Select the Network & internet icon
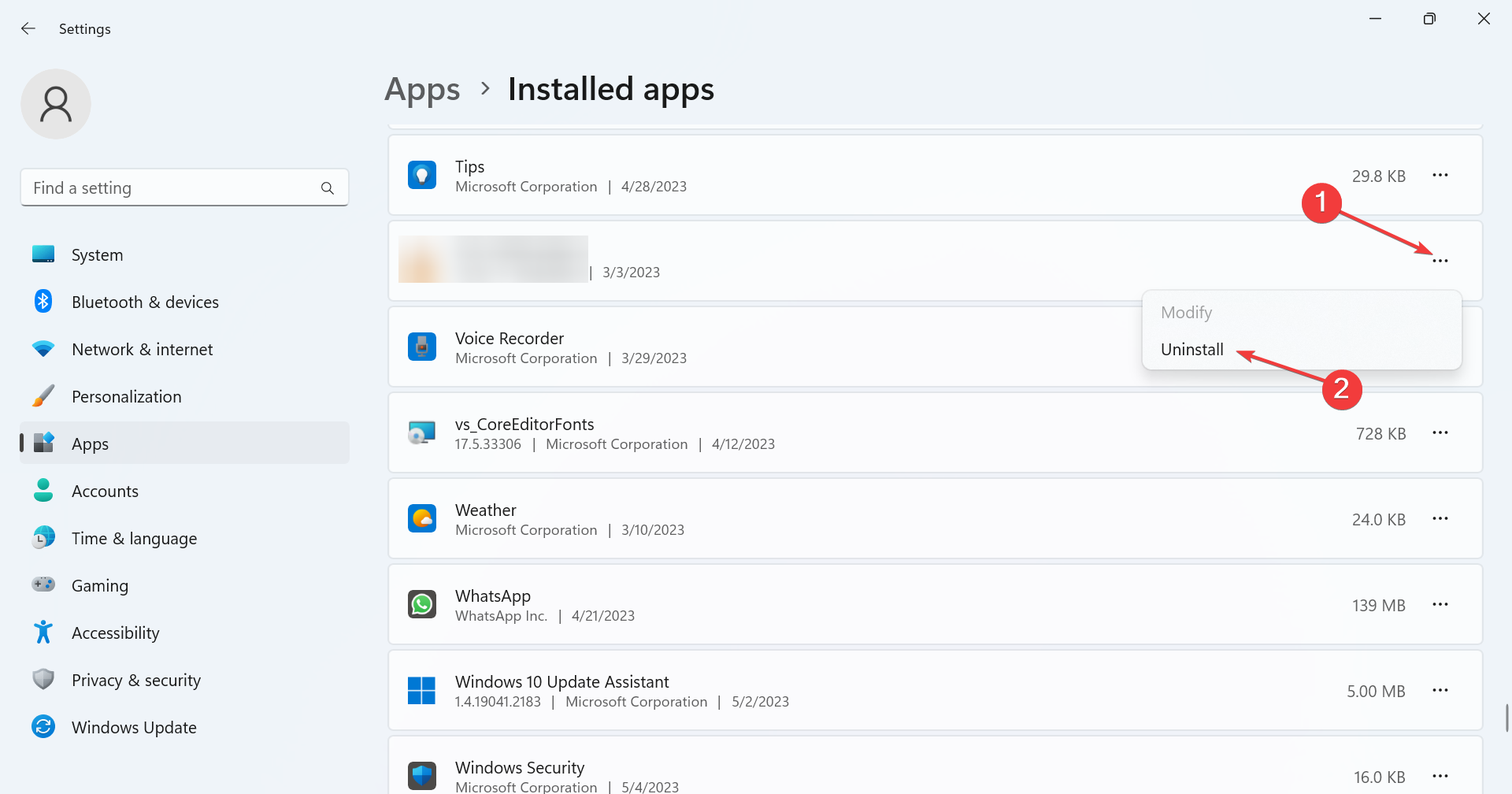Screen dimensions: 1512x794 click(x=43, y=349)
